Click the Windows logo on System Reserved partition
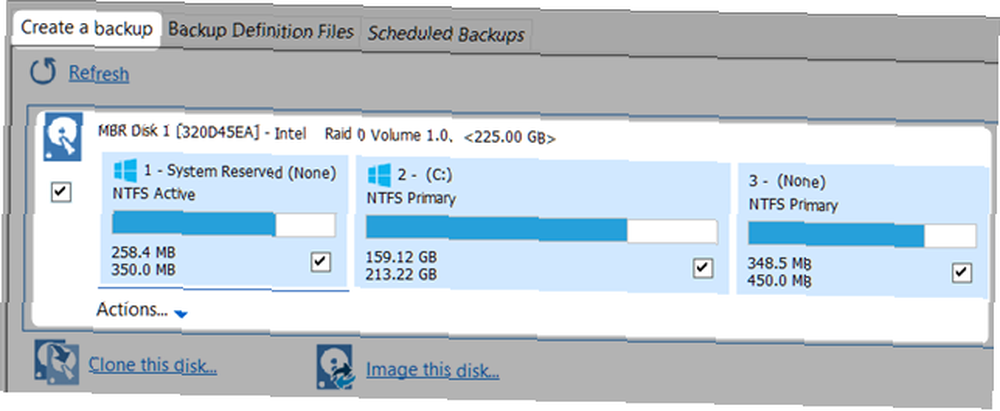 (125, 170)
